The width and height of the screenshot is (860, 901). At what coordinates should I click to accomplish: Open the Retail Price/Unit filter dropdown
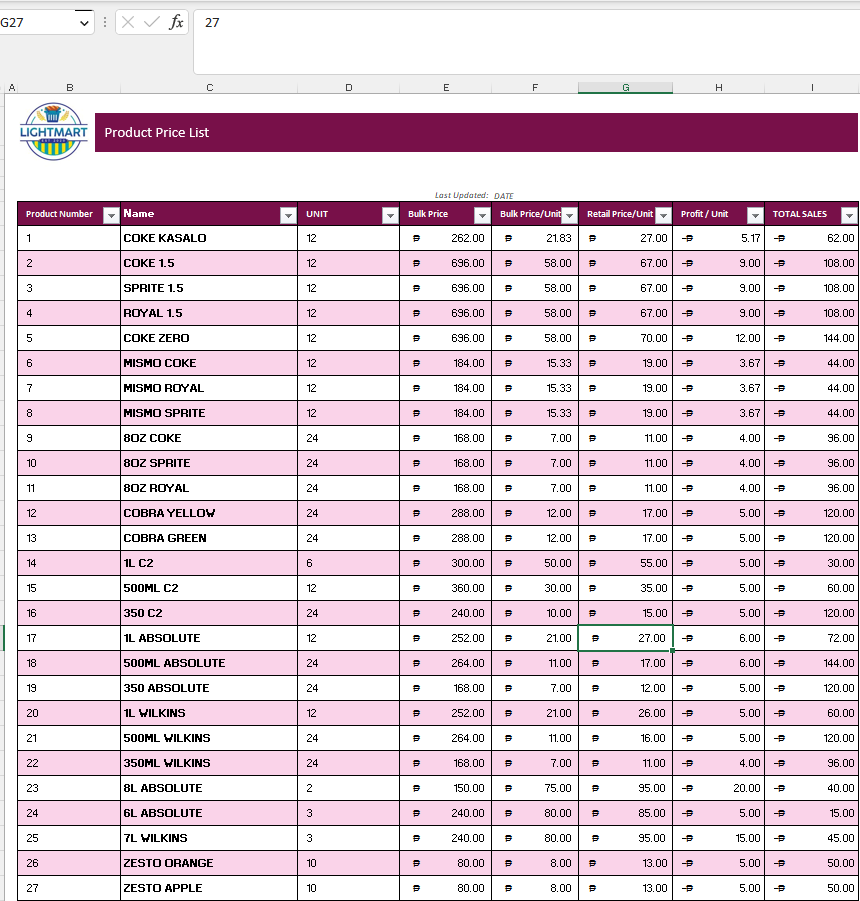(664, 215)
